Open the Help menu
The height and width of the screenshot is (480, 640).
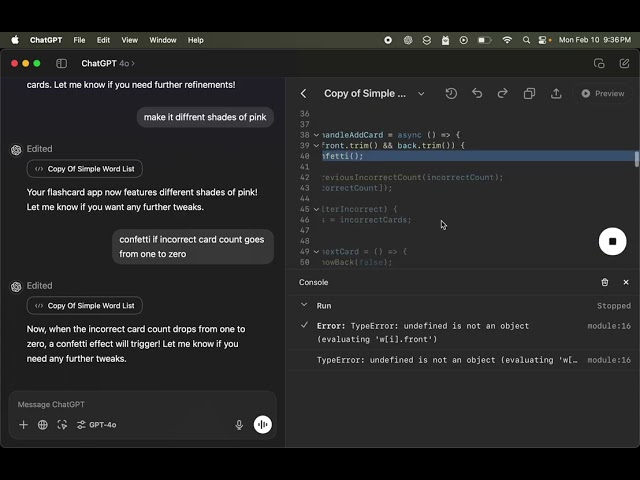pos(196,40)
